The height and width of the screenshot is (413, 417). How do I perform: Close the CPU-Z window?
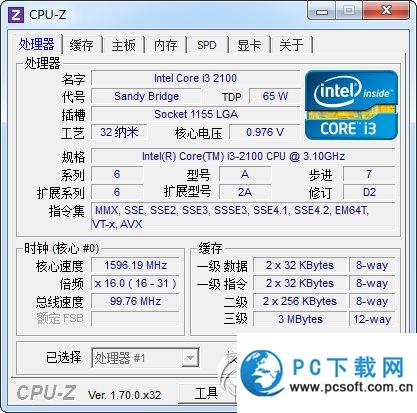tap(386, 11)
